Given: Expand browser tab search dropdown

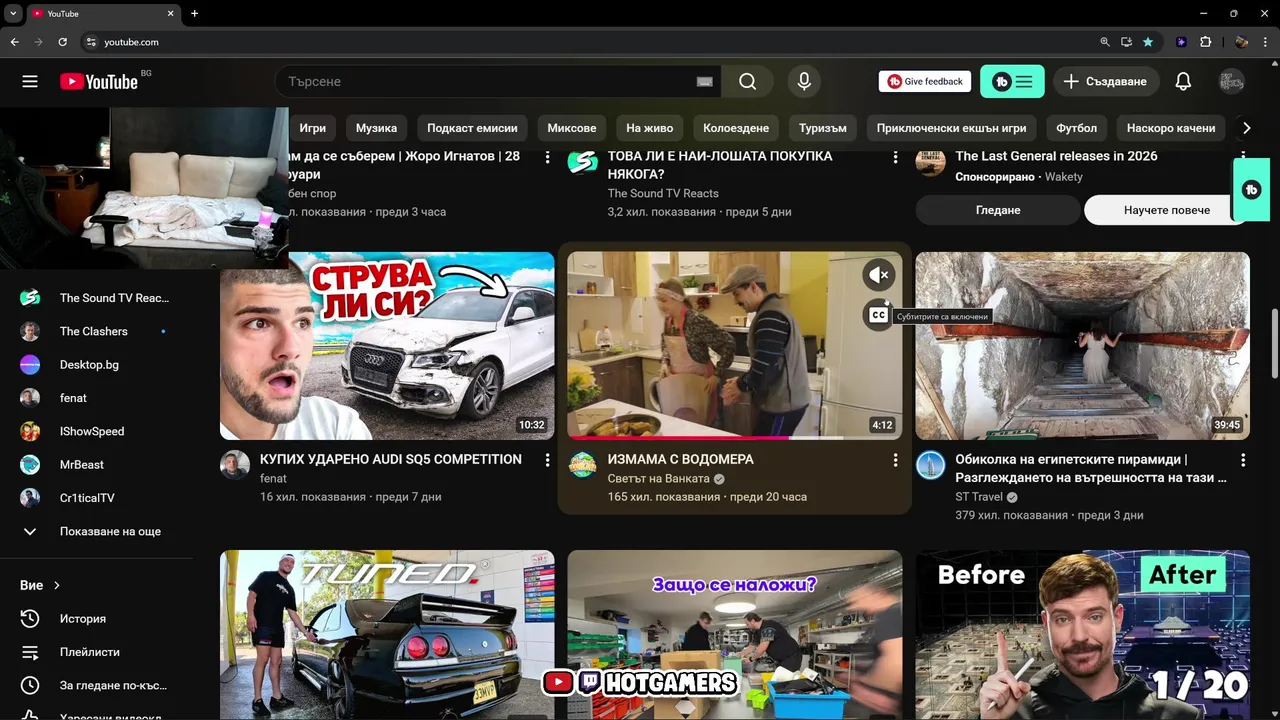Looking at the screenshot, I should click(13, 13).
